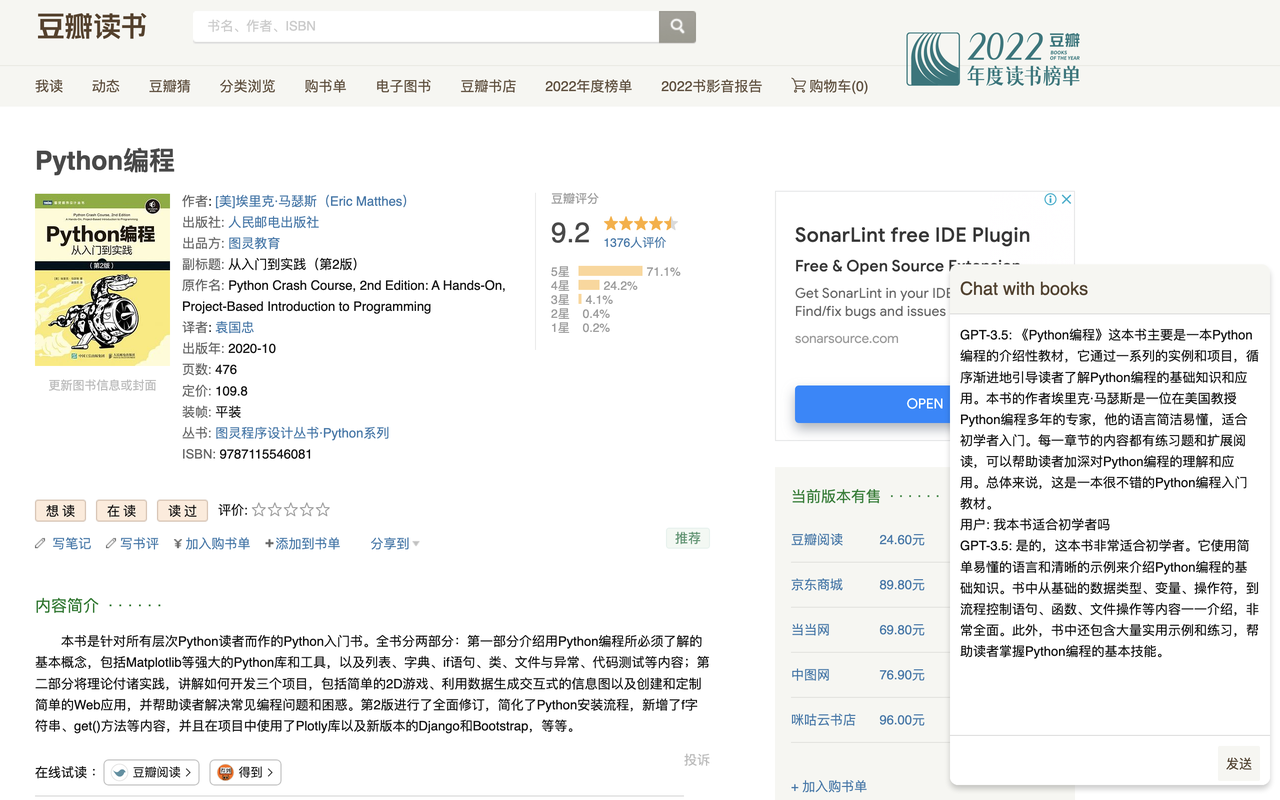Open 2022书影音报告 nav item
This screenshot has height=800, width=1280.
[711, 86]
